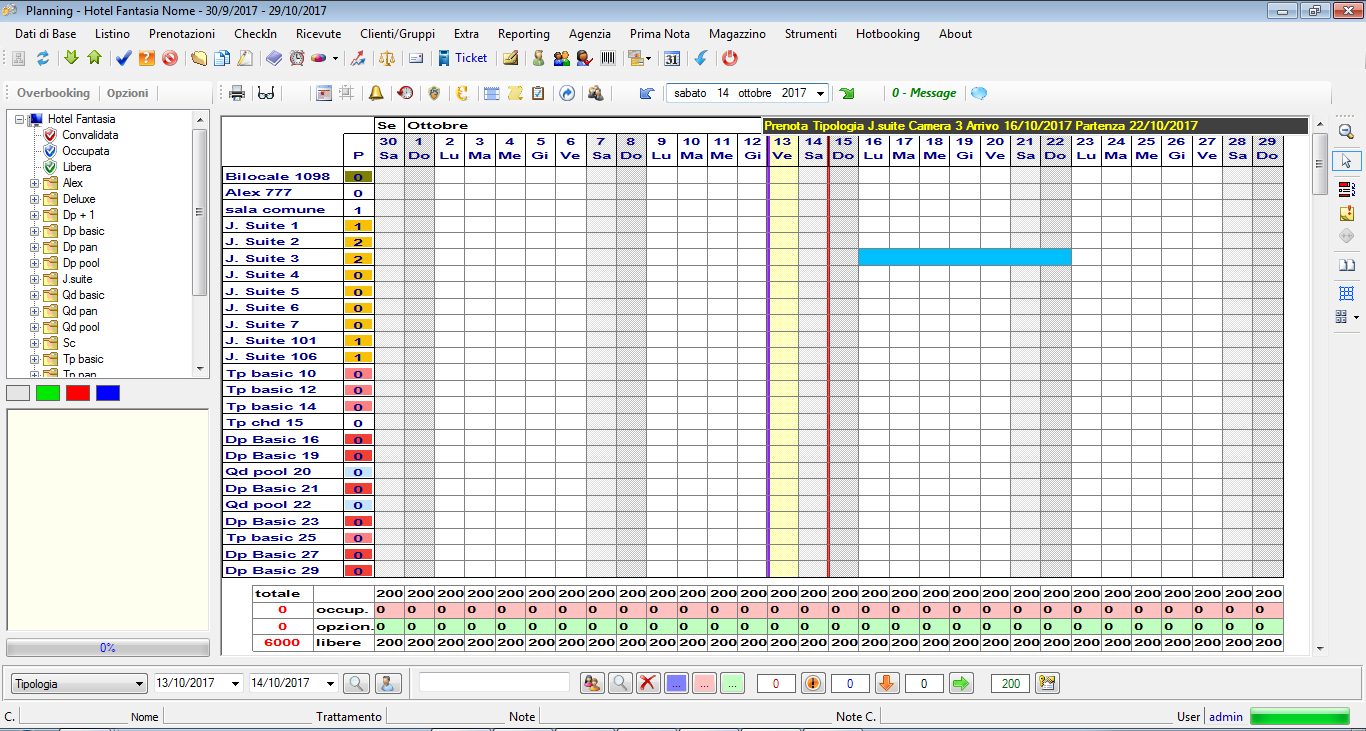The width and height of the screenshot is (1366, 731).
Task: Click the orange down arrow in bottom bar
Action: pyautogui.click(x=887, y=683)
